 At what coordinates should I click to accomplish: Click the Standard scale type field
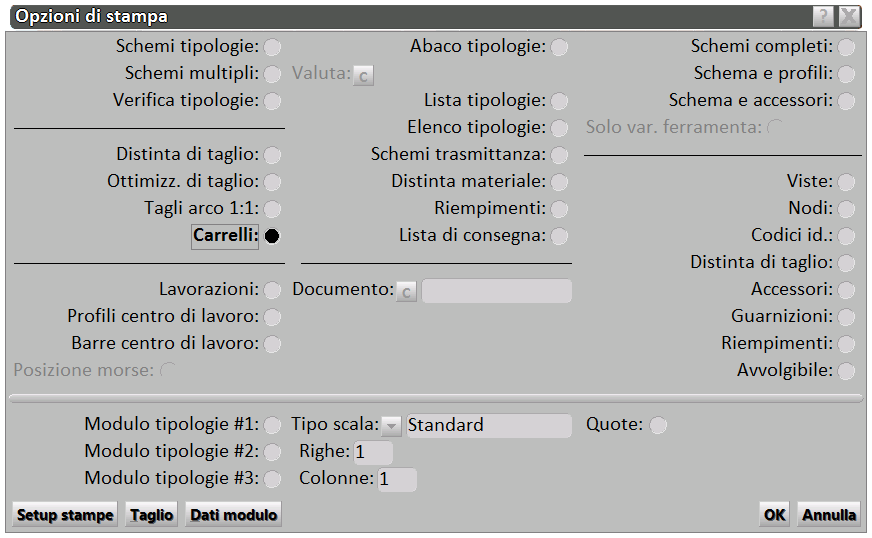pyautogui.click(x=488, y=425)
